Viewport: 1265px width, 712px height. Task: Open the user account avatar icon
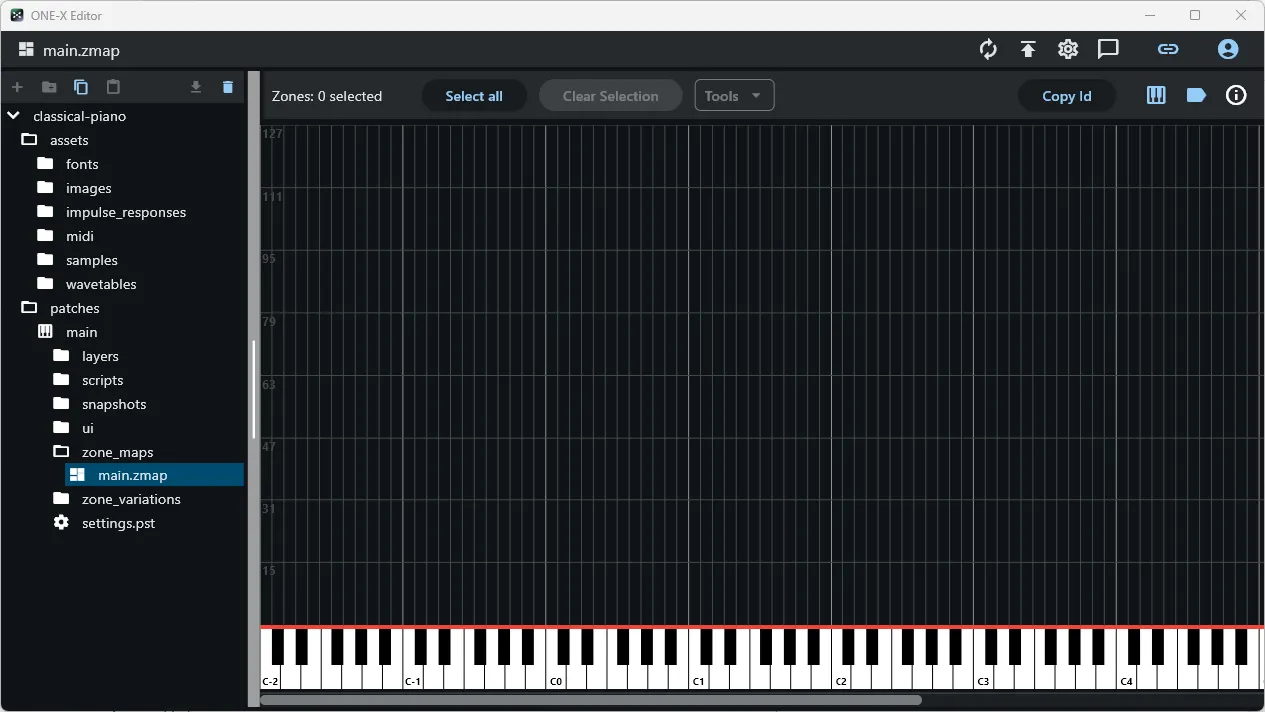pyautogui.click(x=1228, y=49)
